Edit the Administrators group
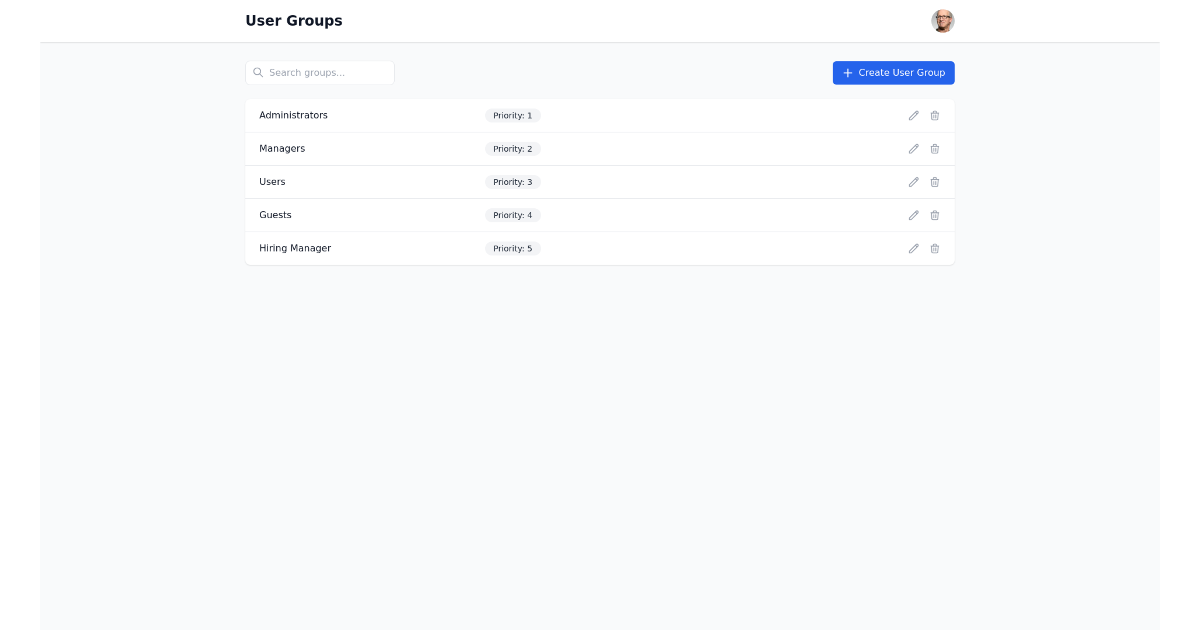Viewport: 1200px width, 630px height. pyautogui.click(x=913, y=115)
